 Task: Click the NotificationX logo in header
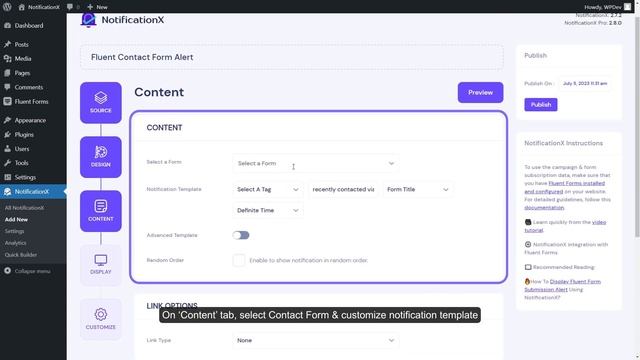click(122, 20)
